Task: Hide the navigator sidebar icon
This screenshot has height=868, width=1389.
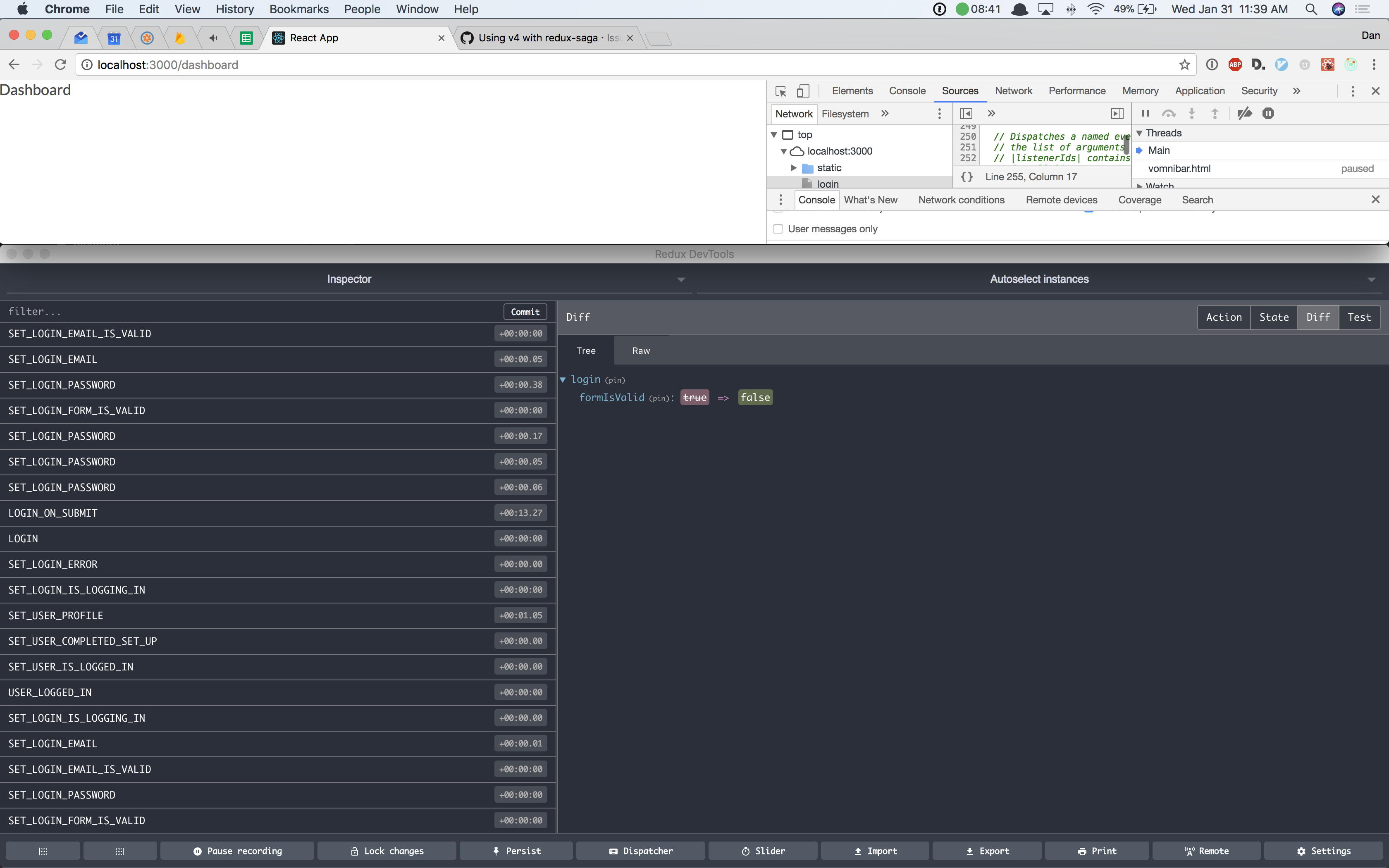Action: 966,114
